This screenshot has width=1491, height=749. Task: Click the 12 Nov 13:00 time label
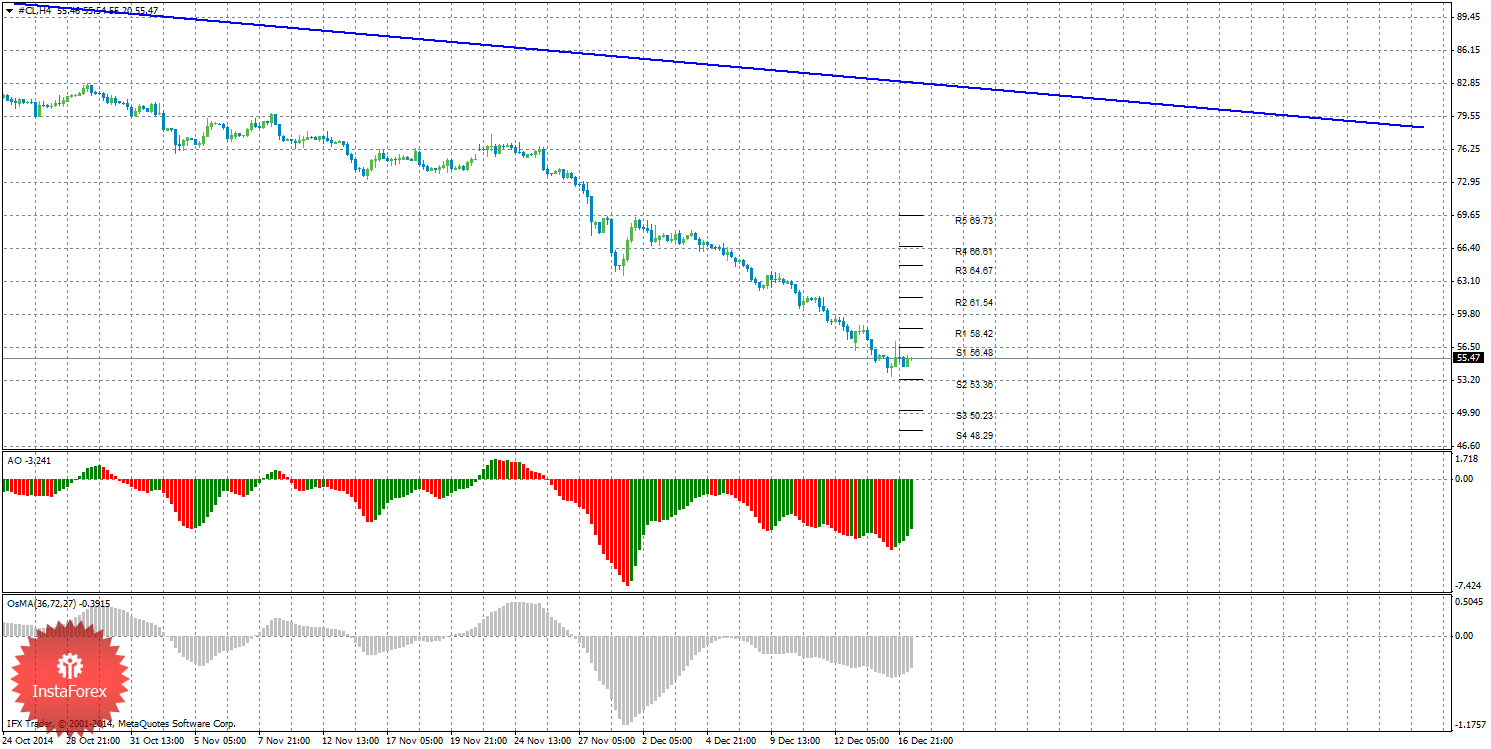coord(350,741)
